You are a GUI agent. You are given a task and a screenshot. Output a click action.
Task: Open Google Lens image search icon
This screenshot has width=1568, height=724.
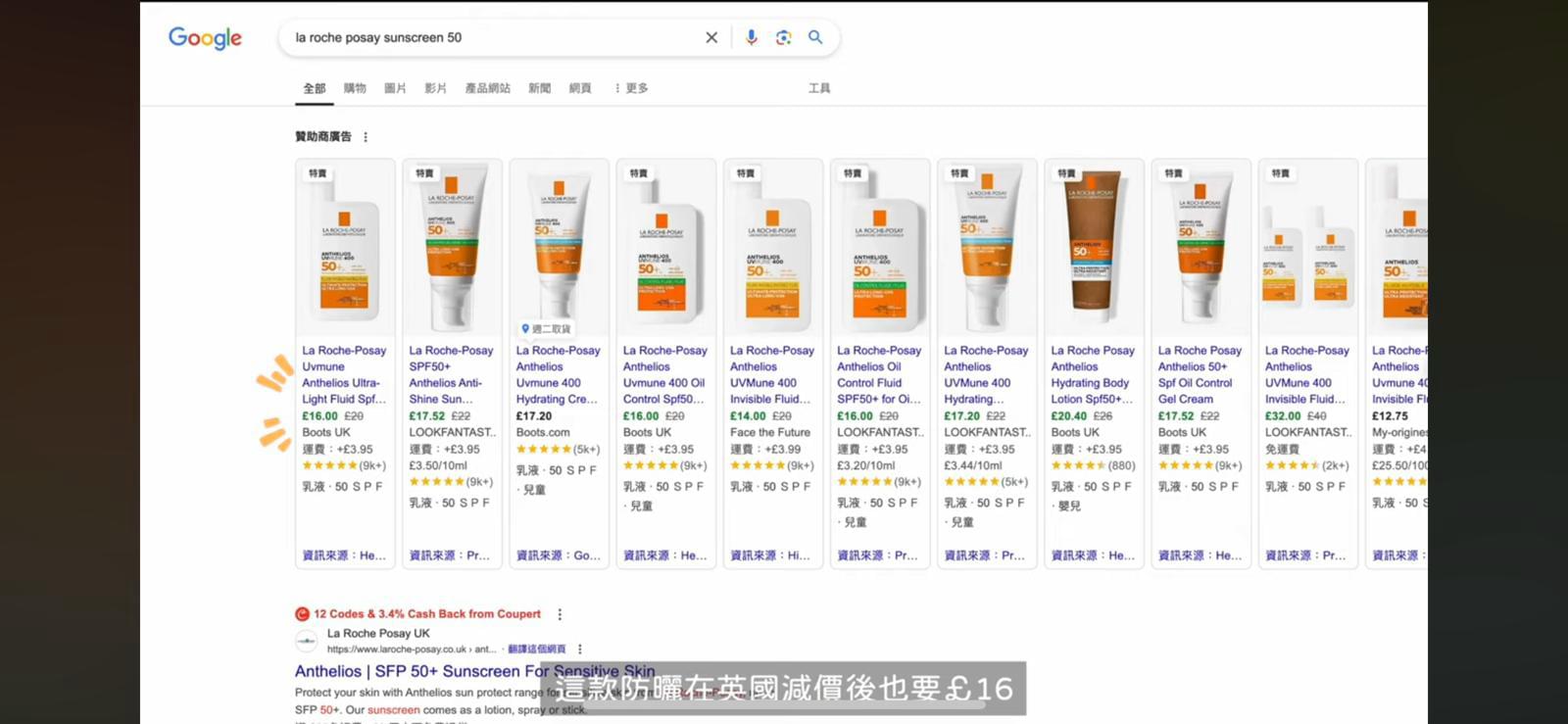tap(783, 37)
